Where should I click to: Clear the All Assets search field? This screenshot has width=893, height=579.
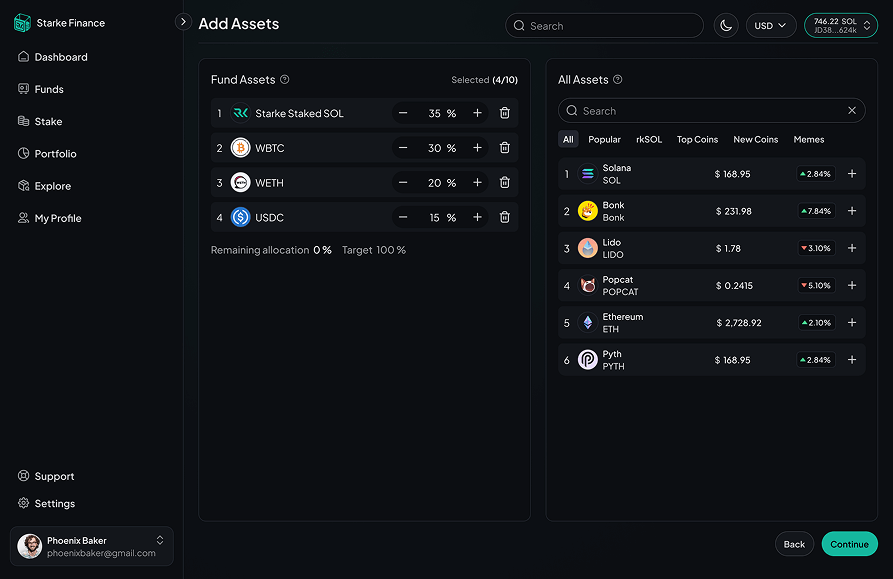(852, 110)
